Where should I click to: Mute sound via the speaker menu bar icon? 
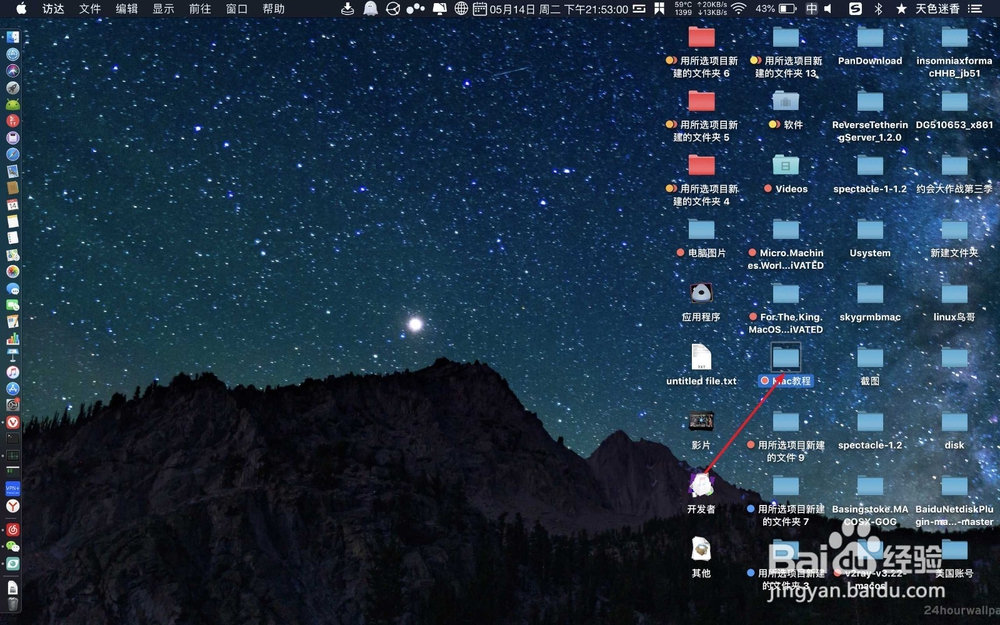(x=828, y=9)
